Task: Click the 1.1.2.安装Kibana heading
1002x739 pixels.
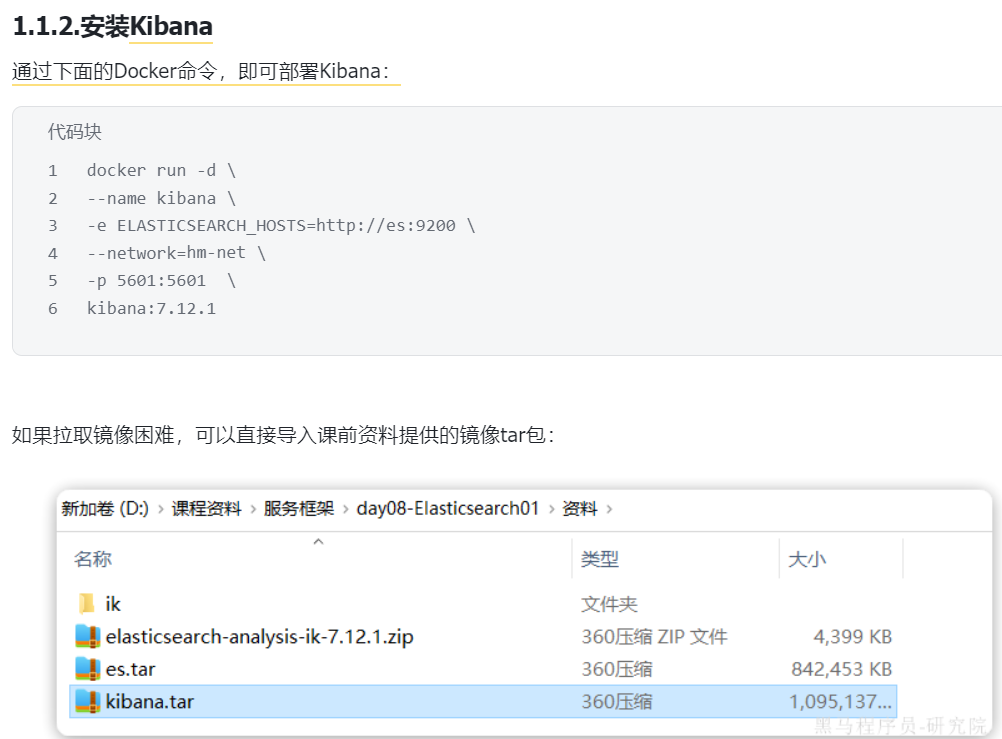Action: pyautogui.click(x=112, y=26)
